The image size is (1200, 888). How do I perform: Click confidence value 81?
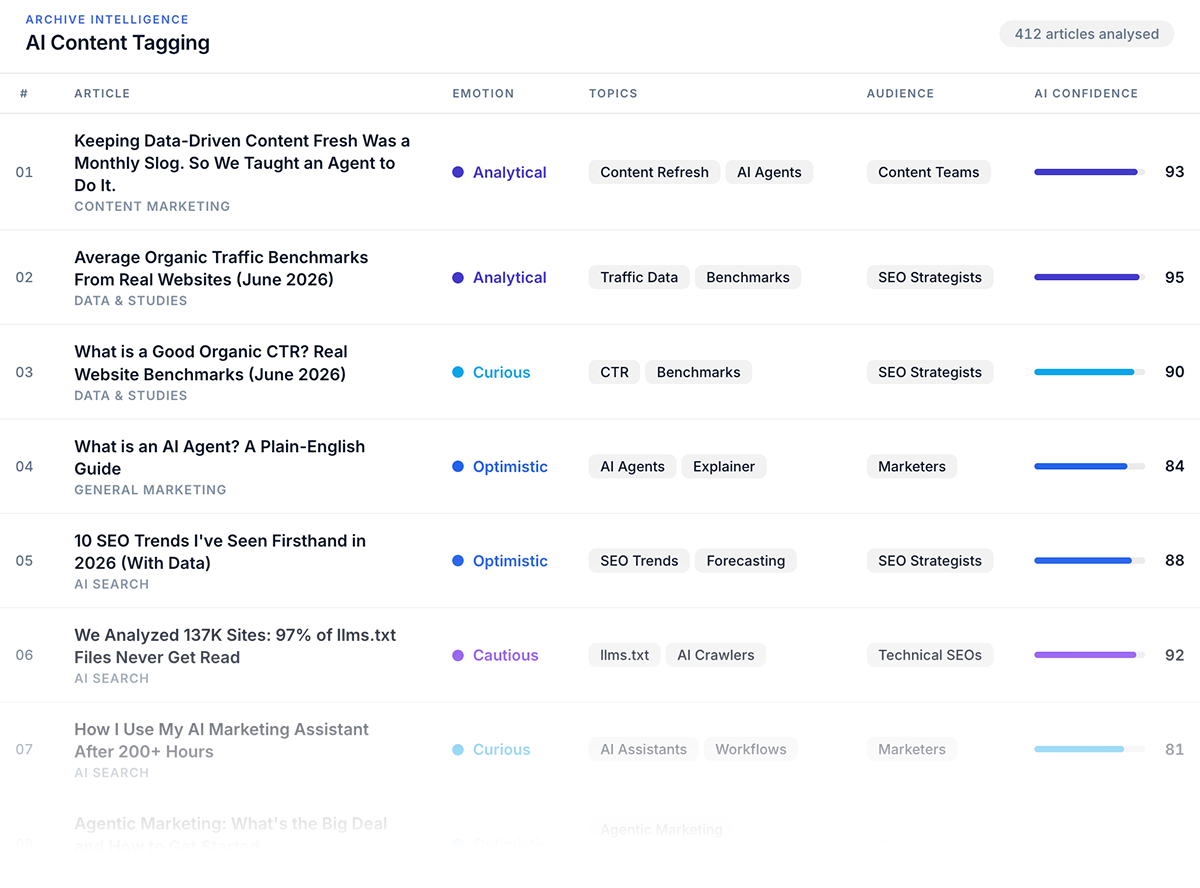[1174, 749]
